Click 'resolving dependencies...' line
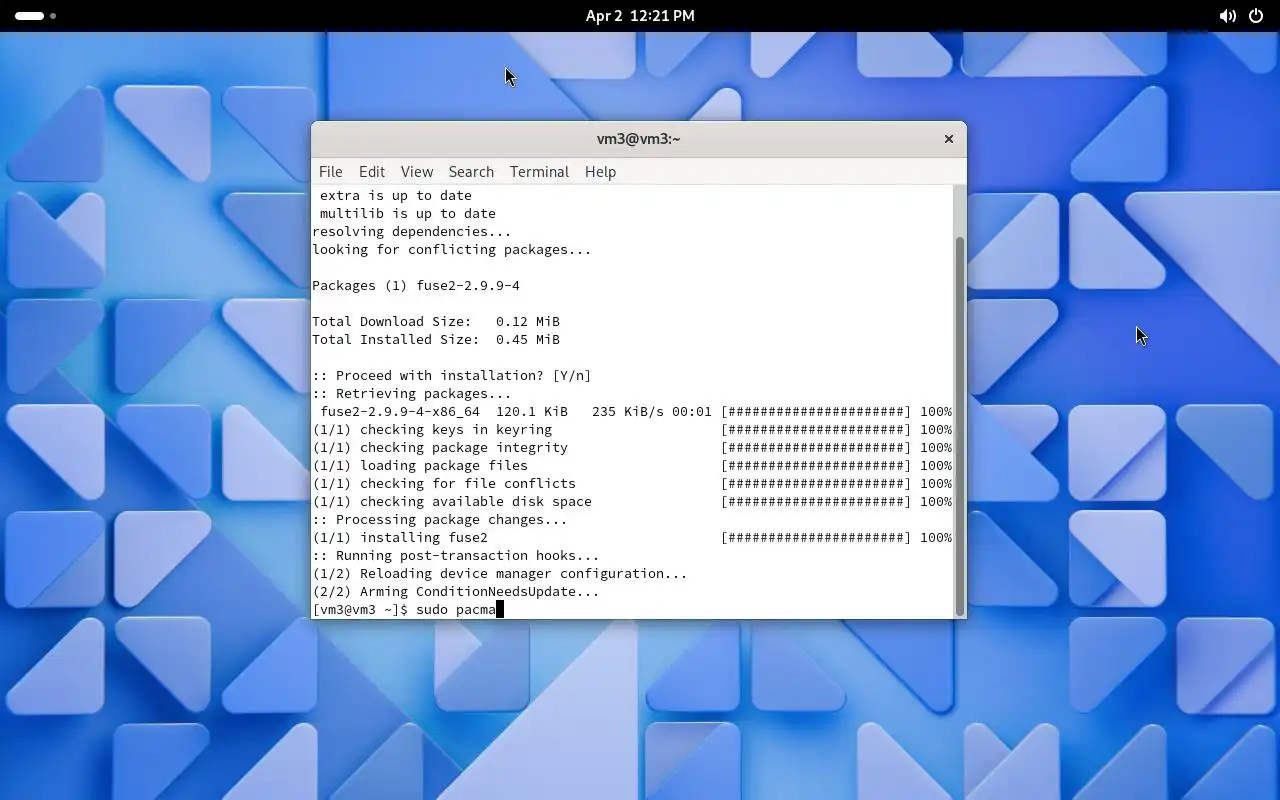Screen dimensions: 1280x800 coord(412,231)
